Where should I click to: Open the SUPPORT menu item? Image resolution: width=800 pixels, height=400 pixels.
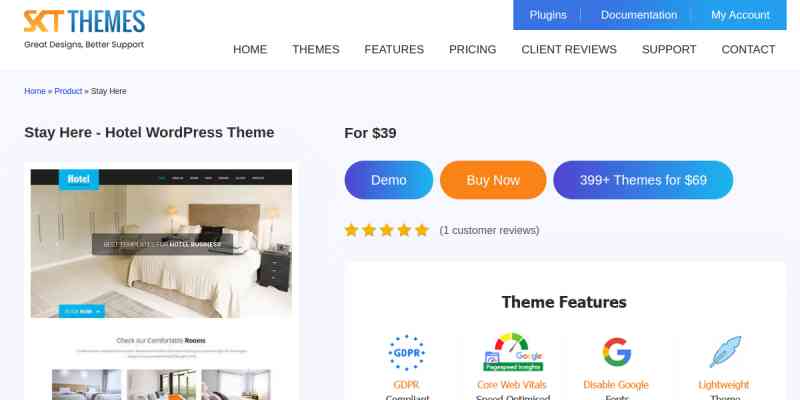coord(668,49)
